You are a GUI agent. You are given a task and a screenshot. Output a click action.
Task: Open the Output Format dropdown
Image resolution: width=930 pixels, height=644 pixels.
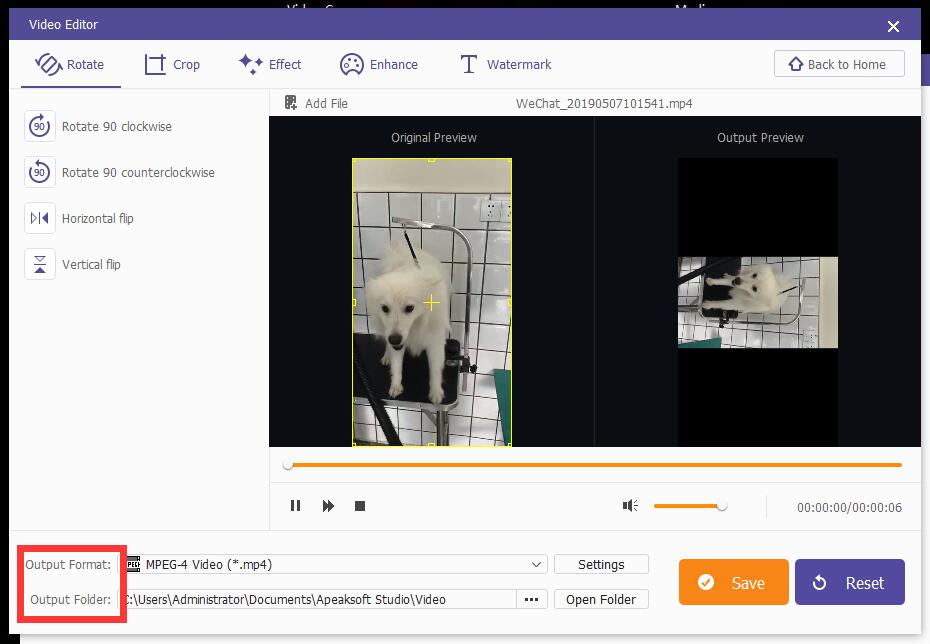coord(335,565)
